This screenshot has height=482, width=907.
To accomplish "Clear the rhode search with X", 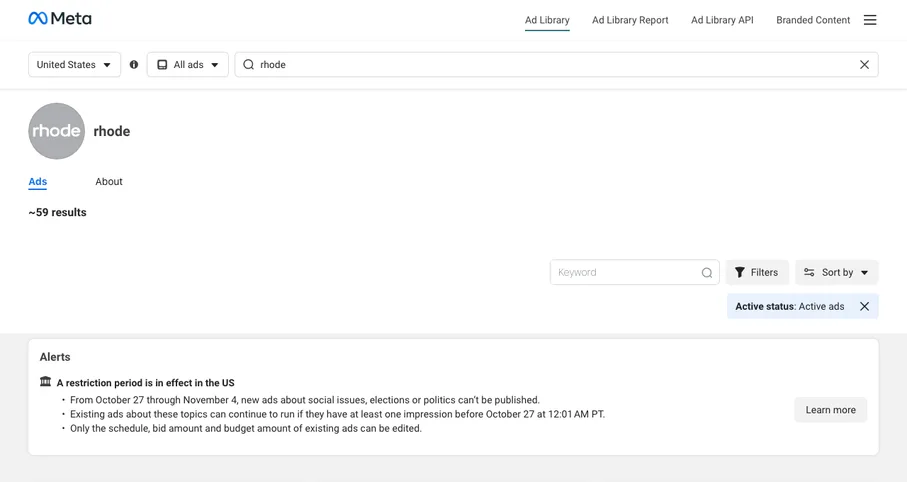I will pyautogui.click(x=864, y=65).
